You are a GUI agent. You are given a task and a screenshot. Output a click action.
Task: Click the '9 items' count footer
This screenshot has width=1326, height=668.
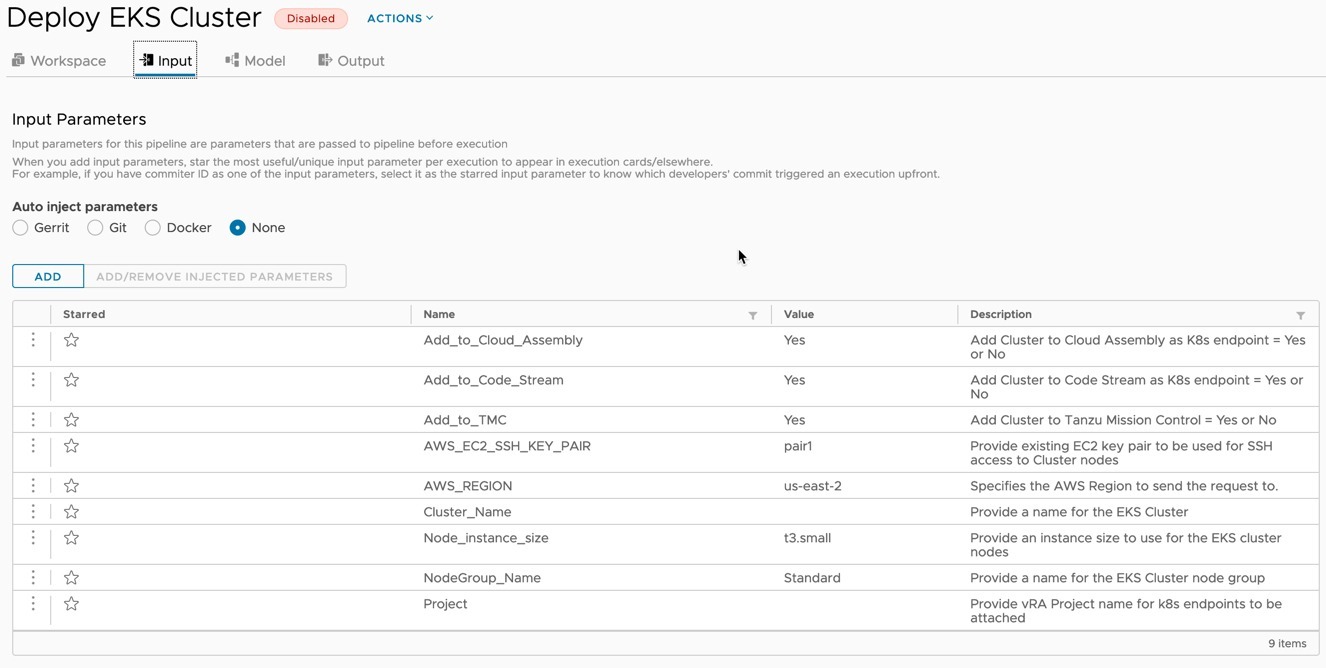pyautogui.click(x=1287, y=643)
